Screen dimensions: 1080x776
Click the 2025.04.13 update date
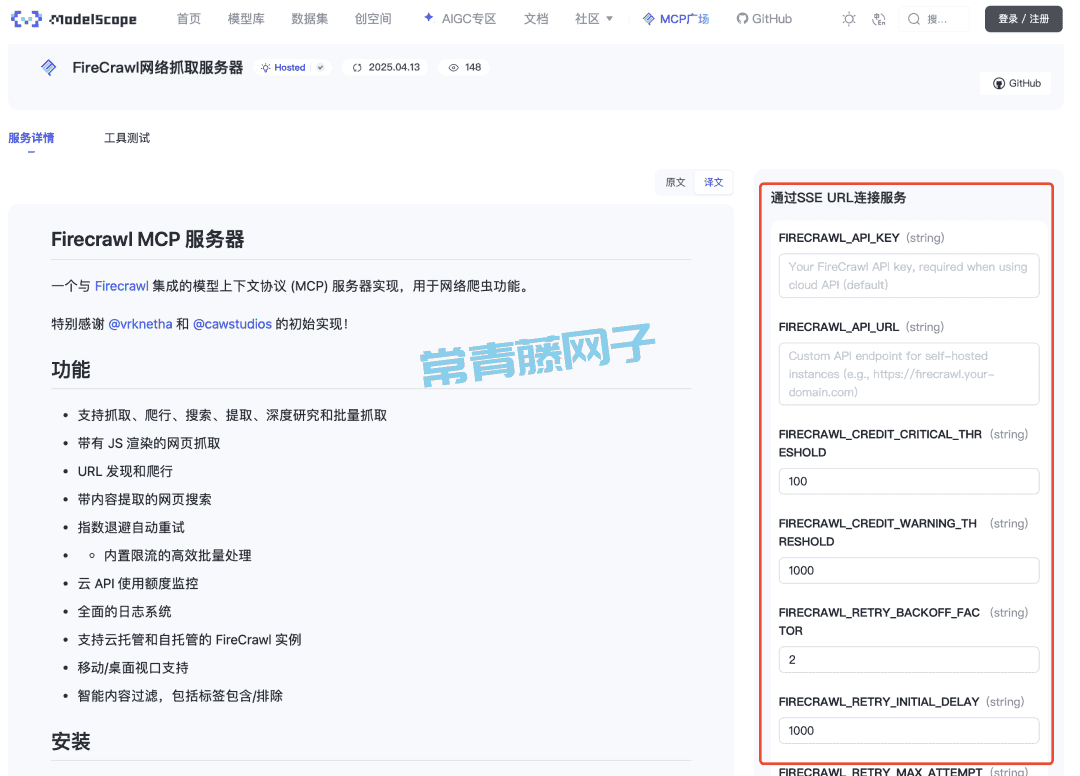[394, 67]
